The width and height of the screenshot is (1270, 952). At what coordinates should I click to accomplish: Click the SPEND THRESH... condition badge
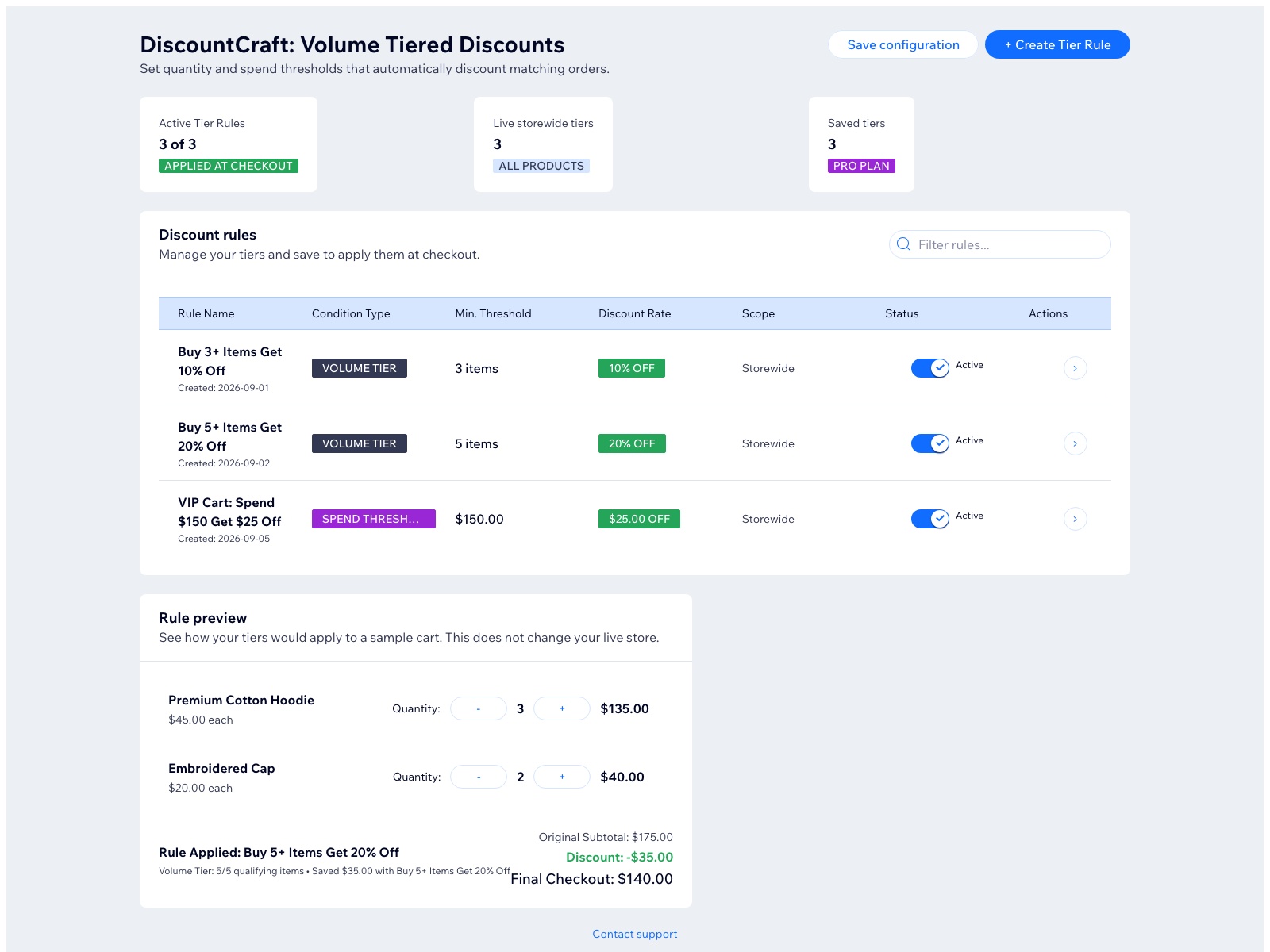[x=374, y=519]
